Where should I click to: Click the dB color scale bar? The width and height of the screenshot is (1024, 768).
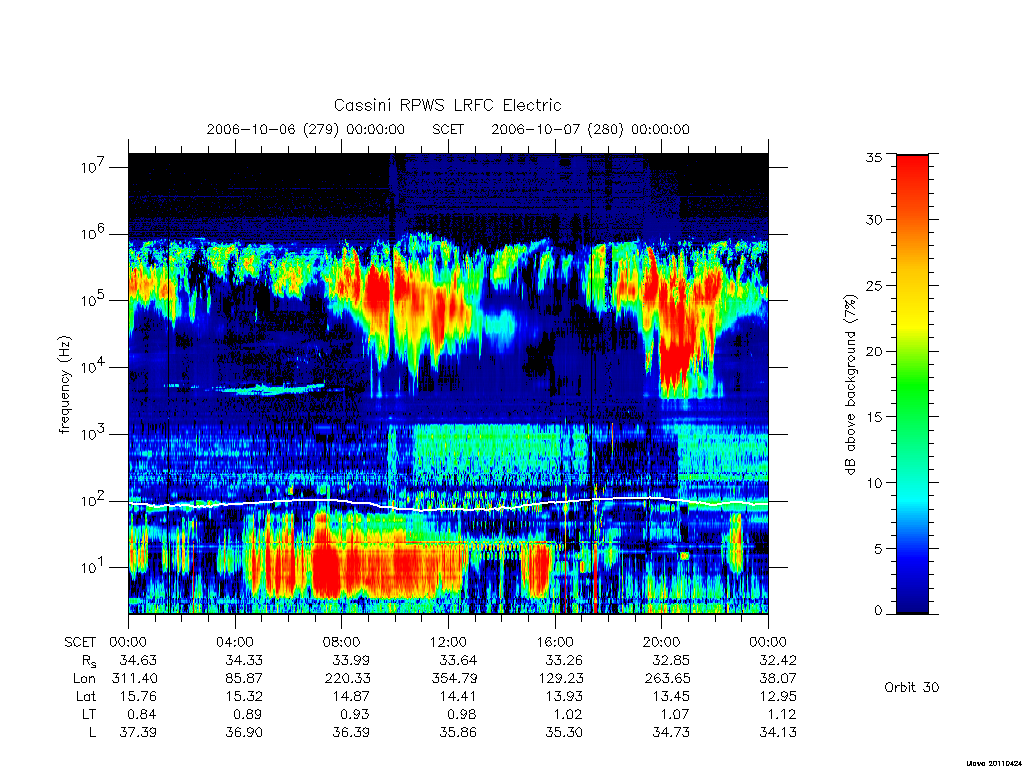[912, 384]
